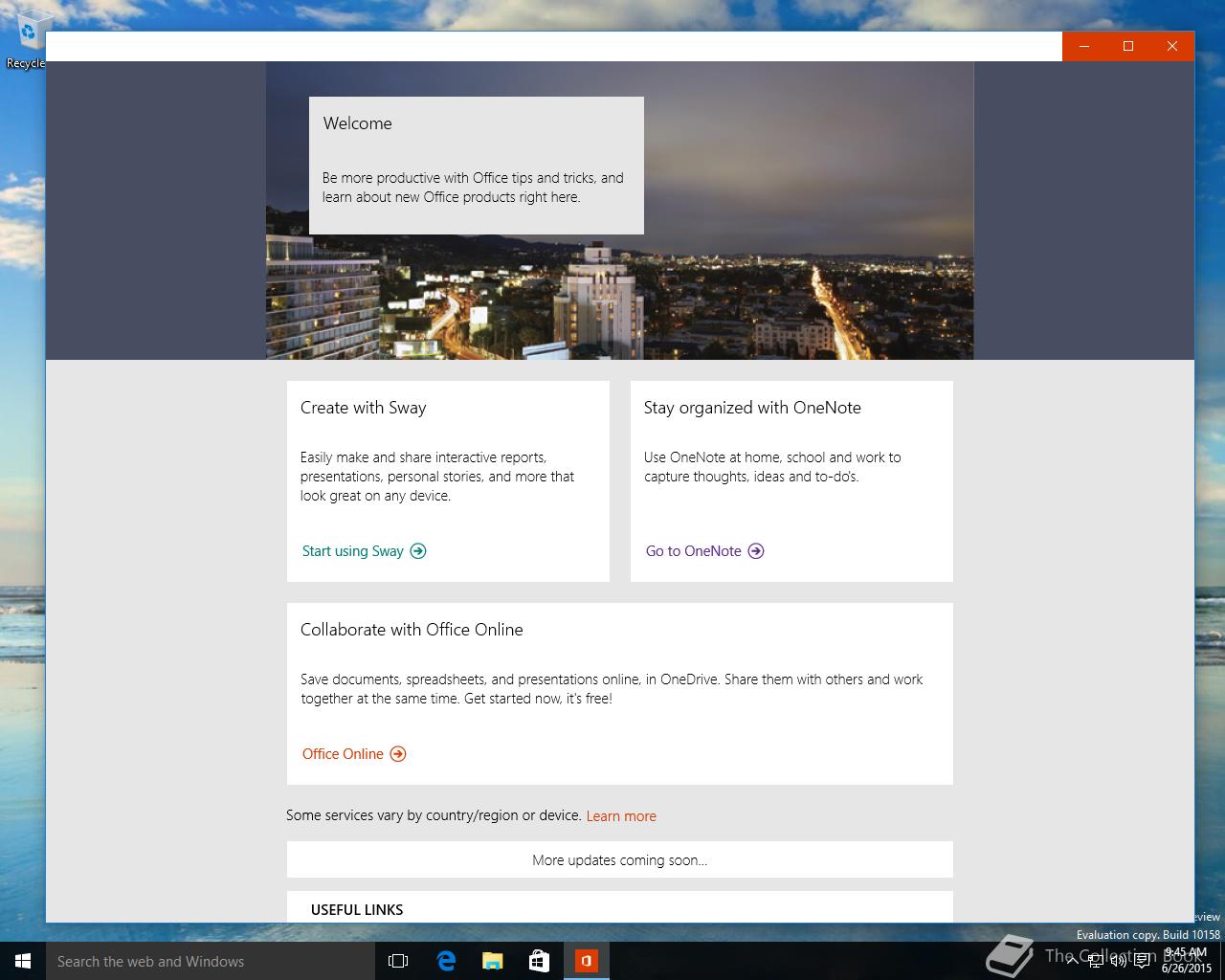Open File Explorer from the taskbar
Viewport: 1225px width, 980px height.
(493, 961)
